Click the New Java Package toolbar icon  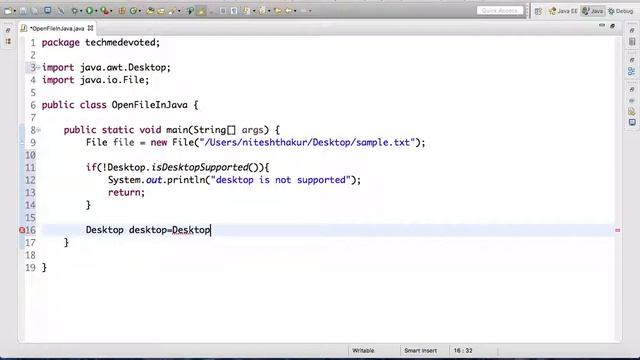(x=122, y=11)
